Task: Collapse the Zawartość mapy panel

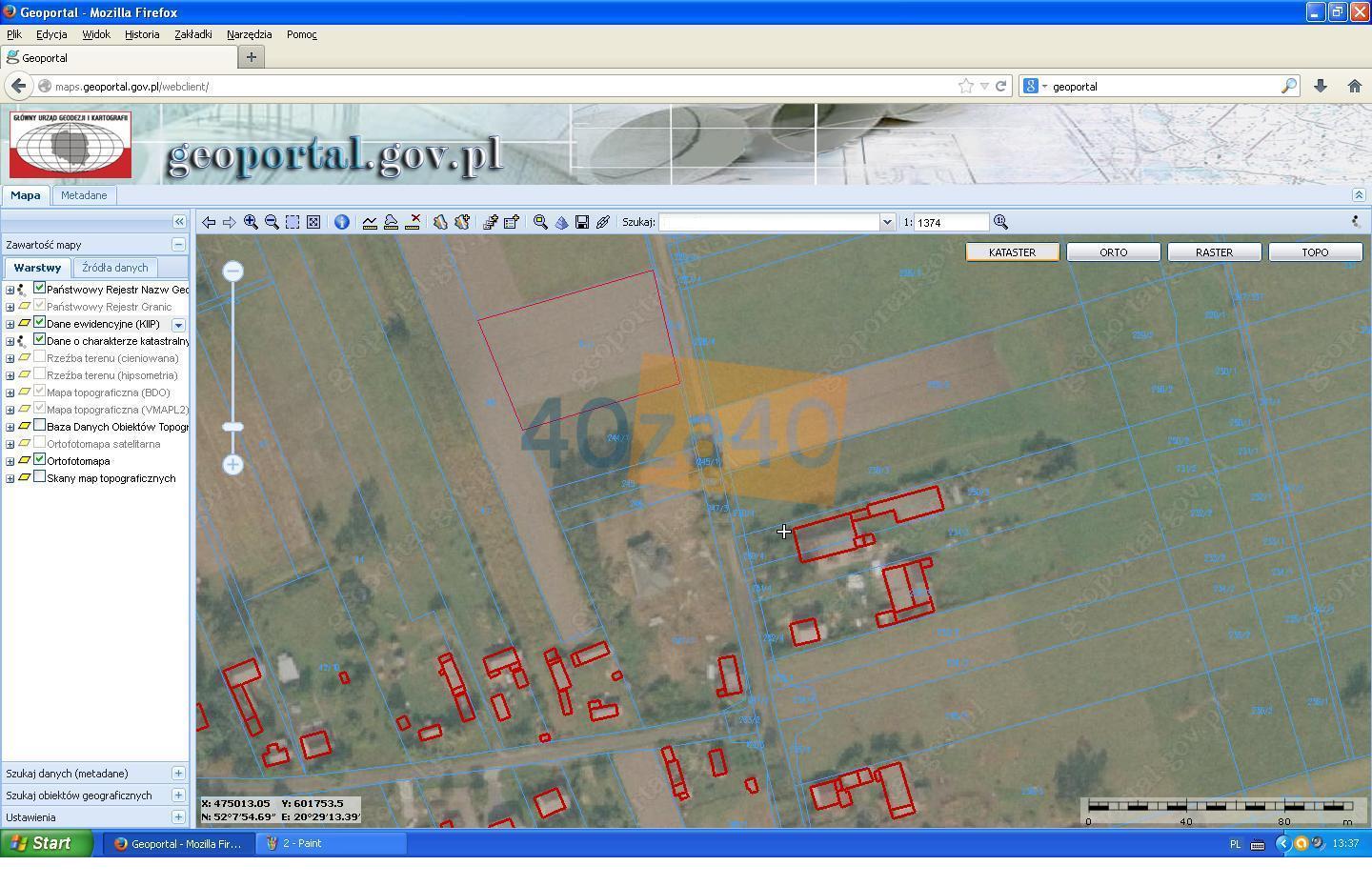Action: point(178,245)
